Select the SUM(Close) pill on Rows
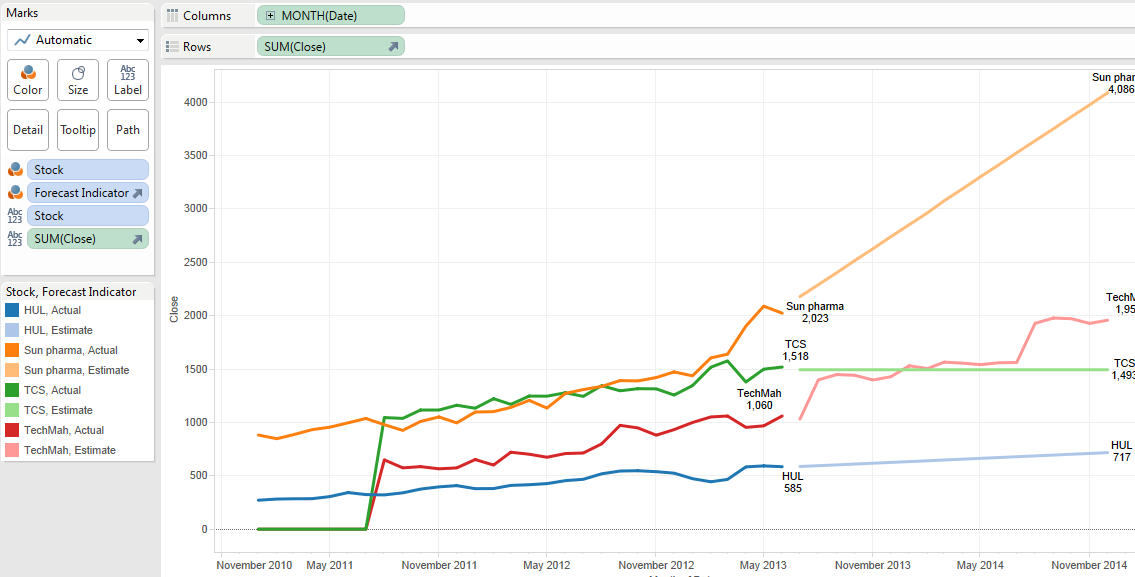1135x577 pixels. 331,46
